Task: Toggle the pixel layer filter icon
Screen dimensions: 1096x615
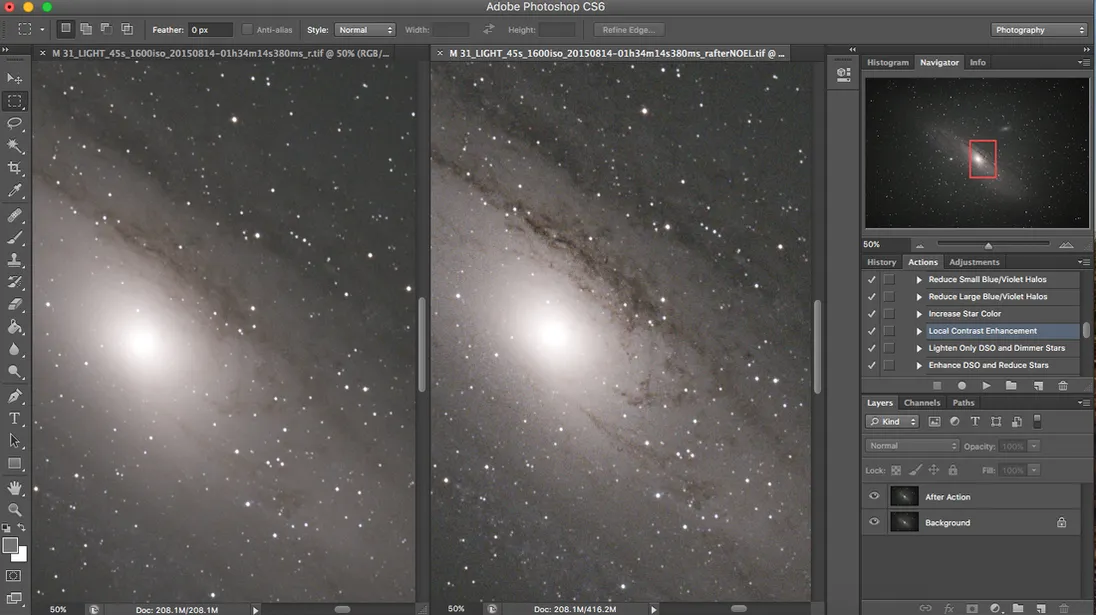Action: point(934,421)
